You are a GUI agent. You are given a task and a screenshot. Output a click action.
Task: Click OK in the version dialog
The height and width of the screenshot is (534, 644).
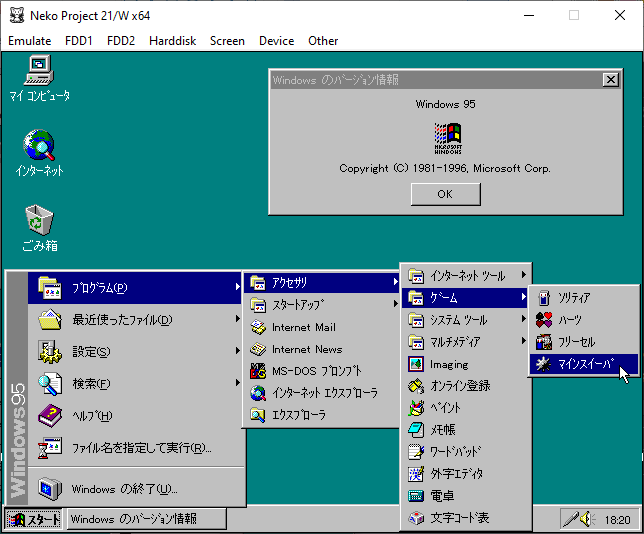click(x=446, y=194)
